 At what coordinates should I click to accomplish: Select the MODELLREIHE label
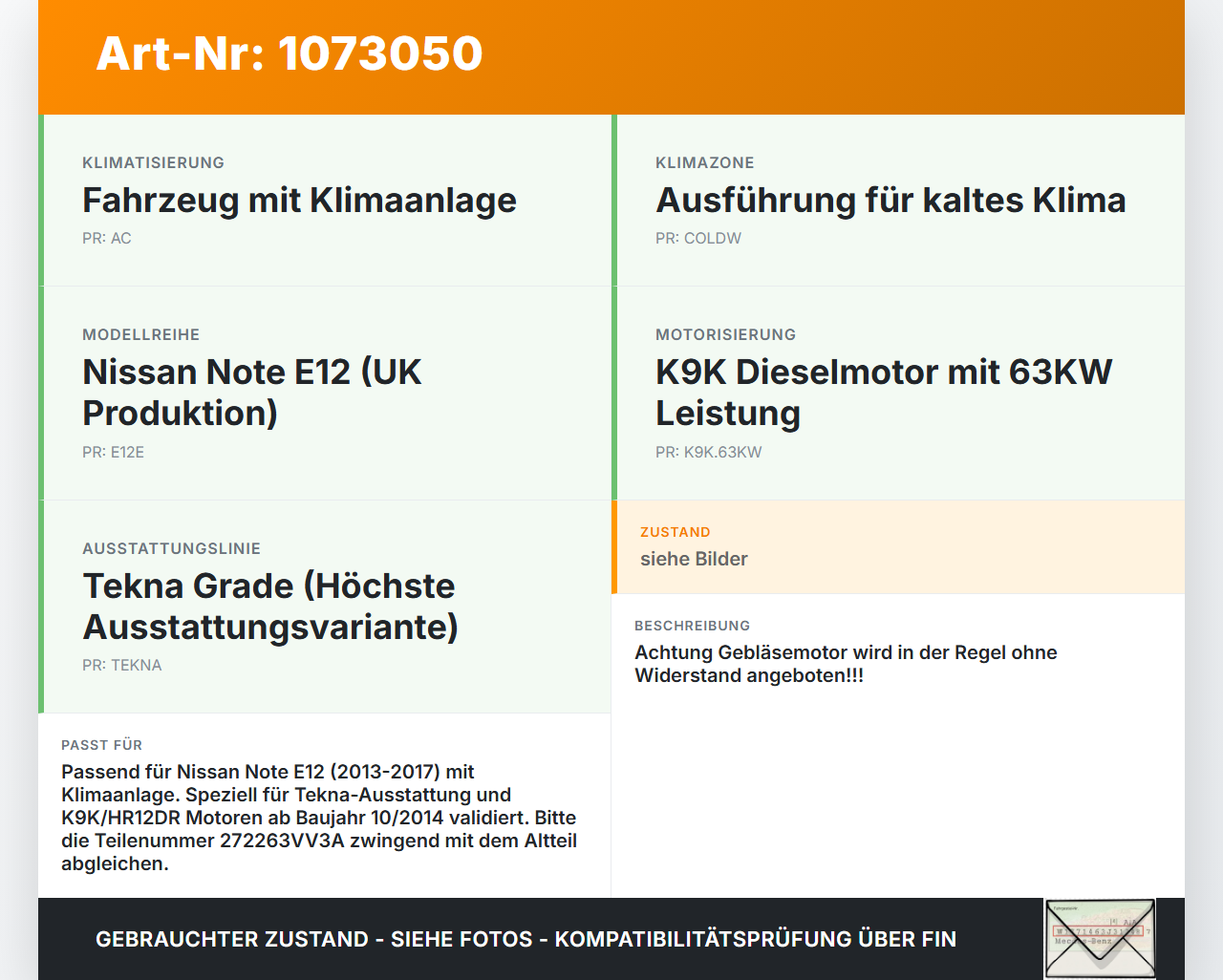click(140, 334)
